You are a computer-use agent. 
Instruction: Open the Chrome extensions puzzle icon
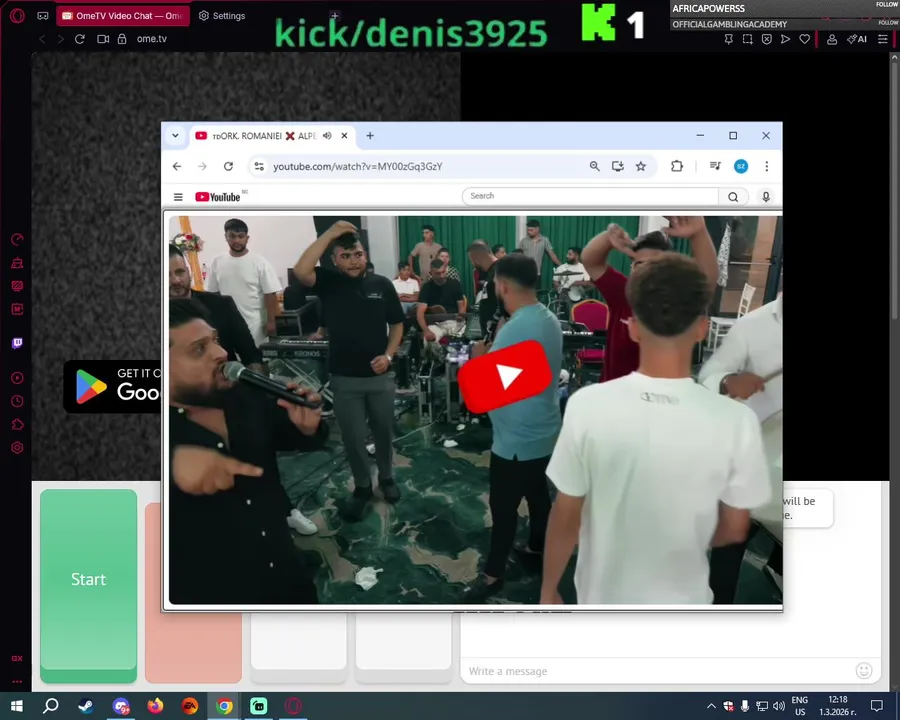point(677,167)
